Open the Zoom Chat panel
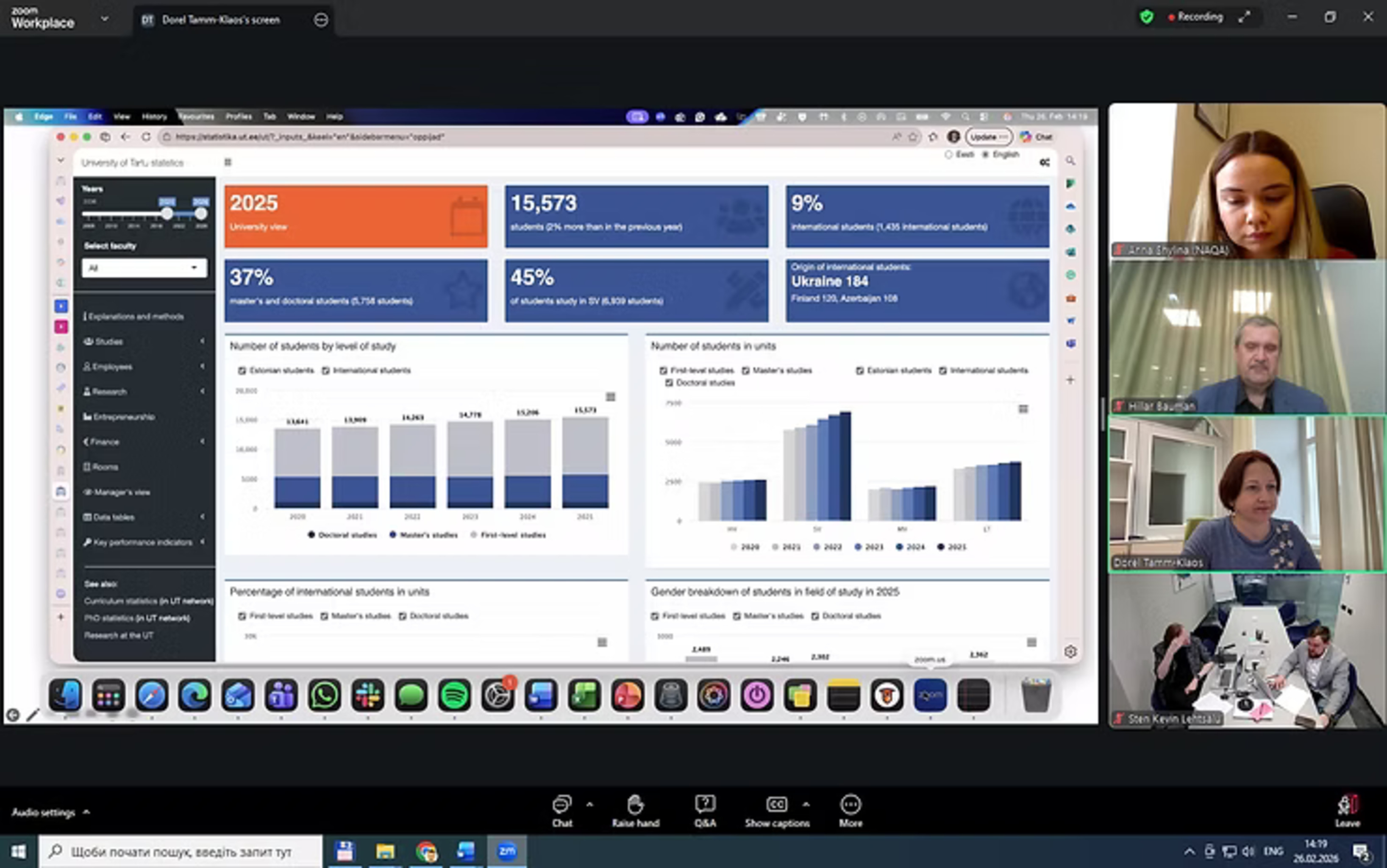The width and height of the screenshot is (1387, 868). (562, 805)
